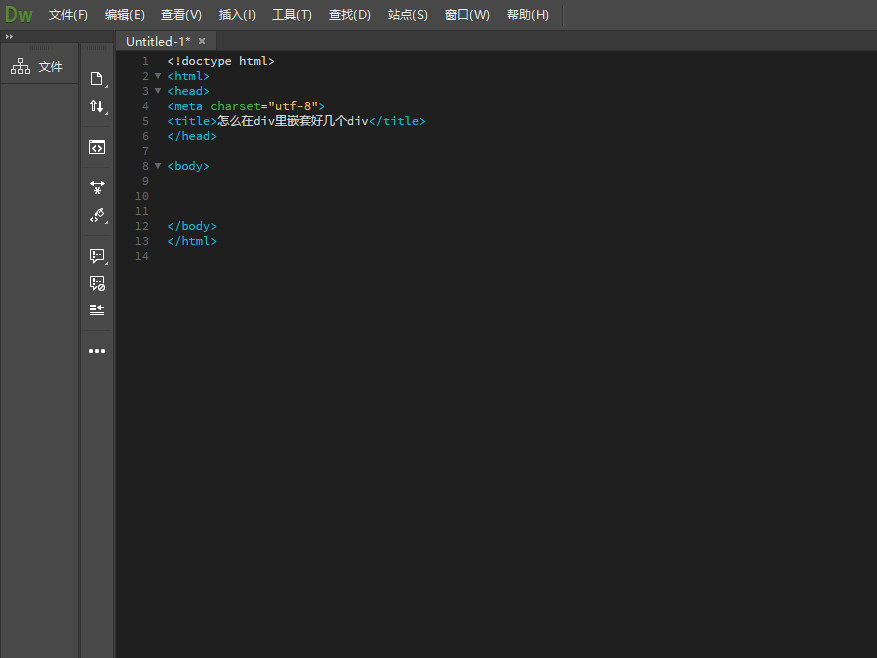Image resolution: width=877 pixels, height=658 pixels.
Task: Click the Dw Dreamweaver logo
Action: [18, 15]
